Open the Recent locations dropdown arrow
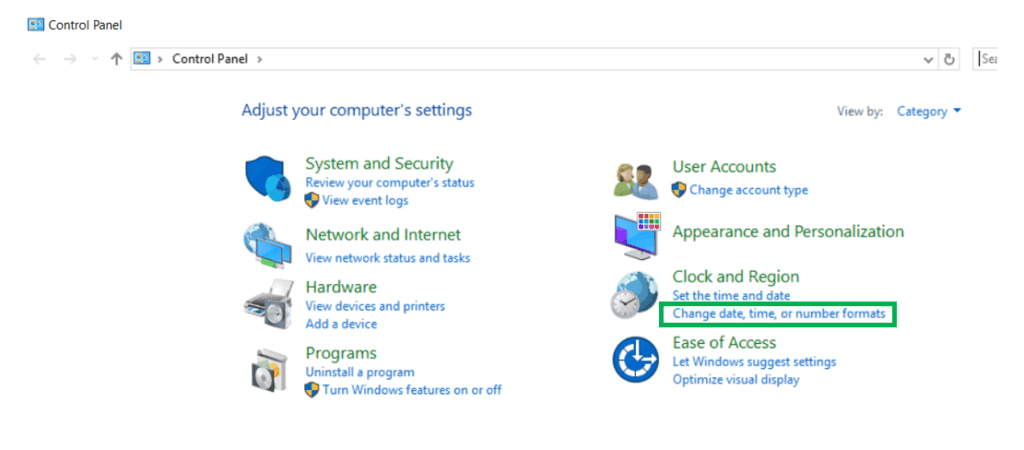 [x=95, y=59]
